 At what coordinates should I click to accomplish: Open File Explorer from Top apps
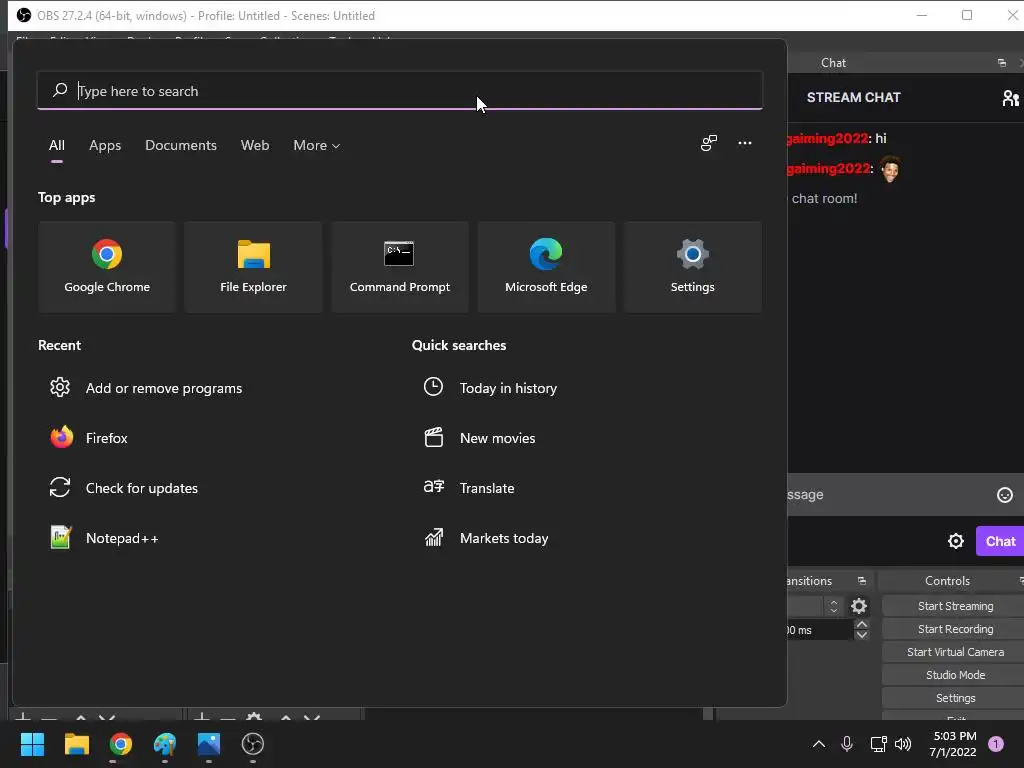pos(253,267)
